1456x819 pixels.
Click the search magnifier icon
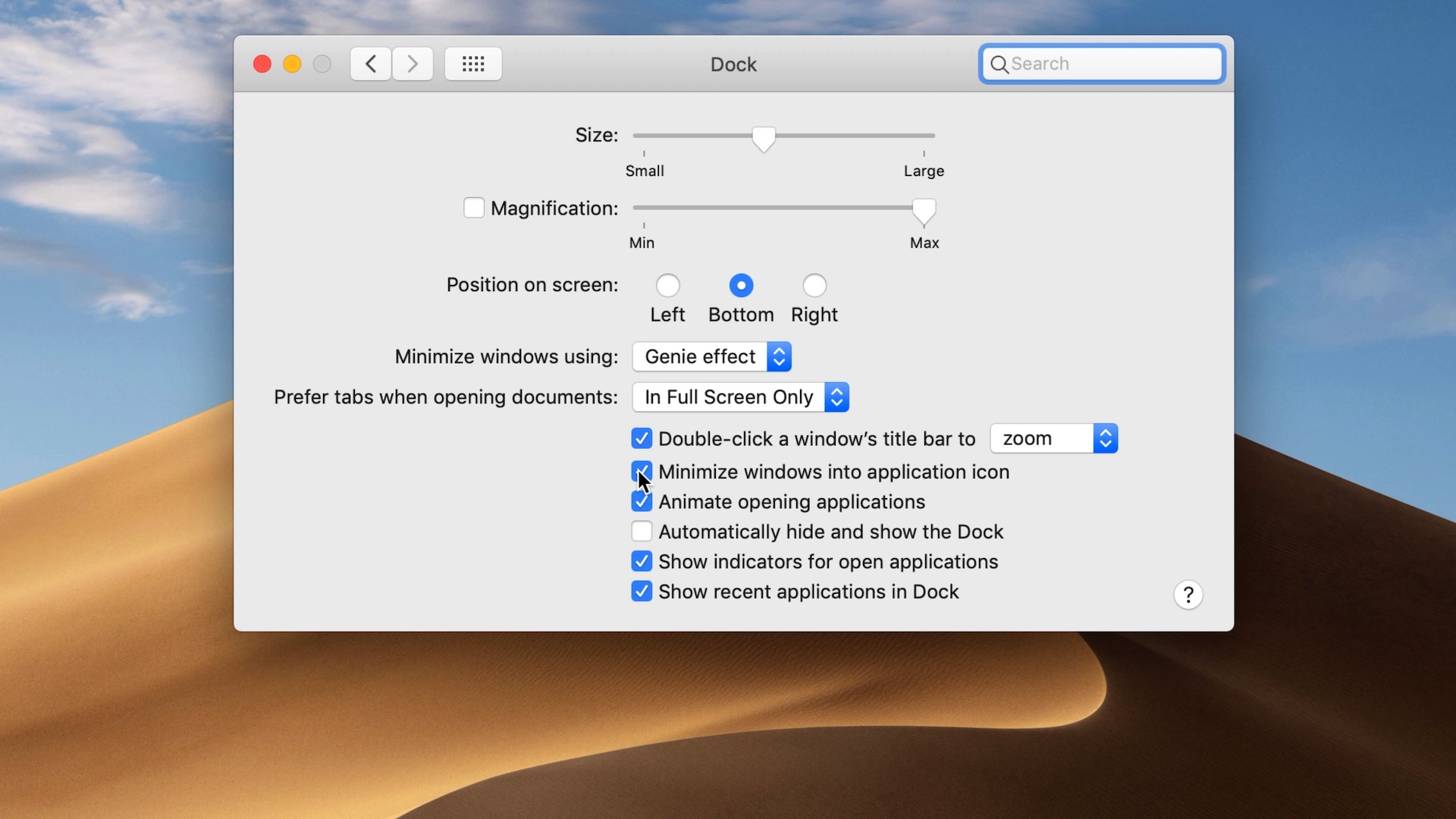click(999, 64)
